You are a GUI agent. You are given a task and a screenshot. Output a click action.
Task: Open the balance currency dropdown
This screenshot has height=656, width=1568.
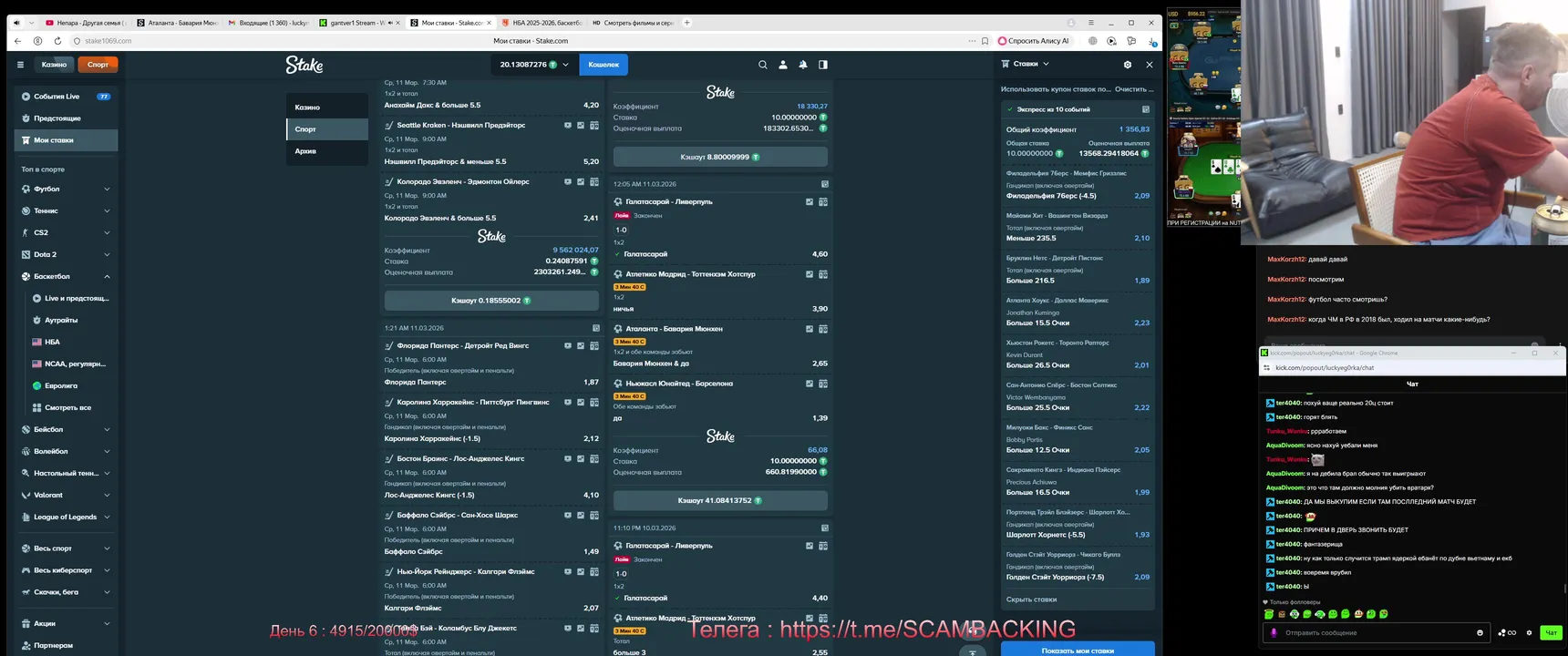[533, 65]
